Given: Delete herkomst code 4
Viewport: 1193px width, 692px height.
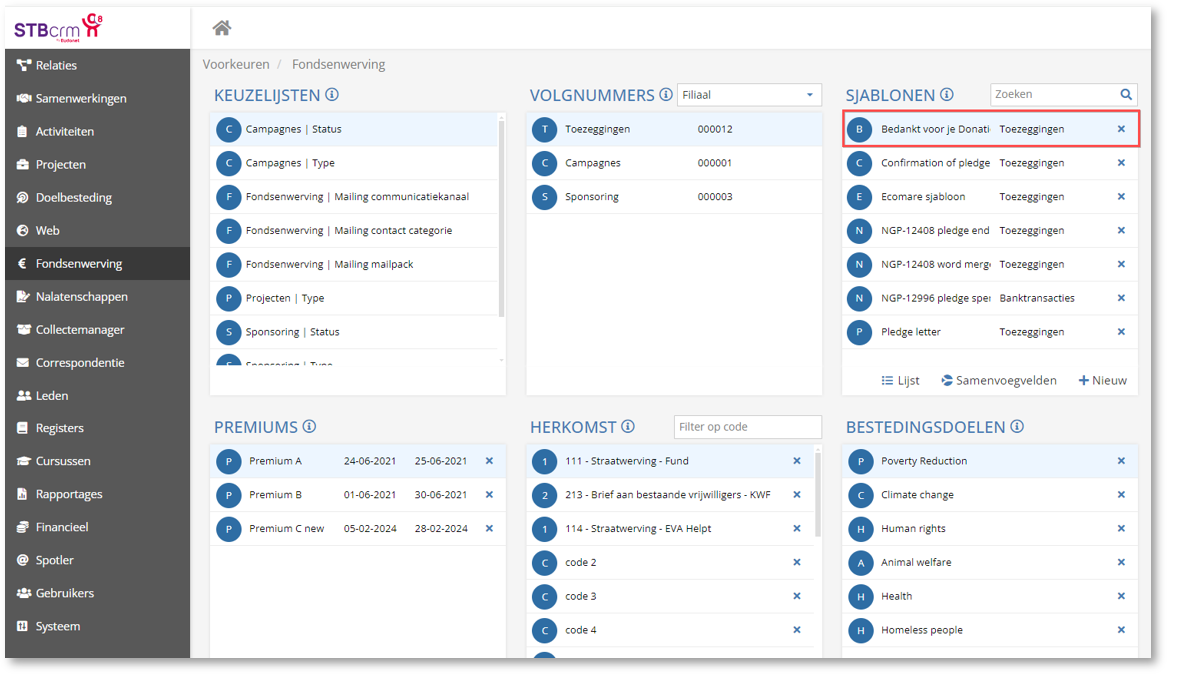Looking at the screenshot, I should click(x=797, y=630).
